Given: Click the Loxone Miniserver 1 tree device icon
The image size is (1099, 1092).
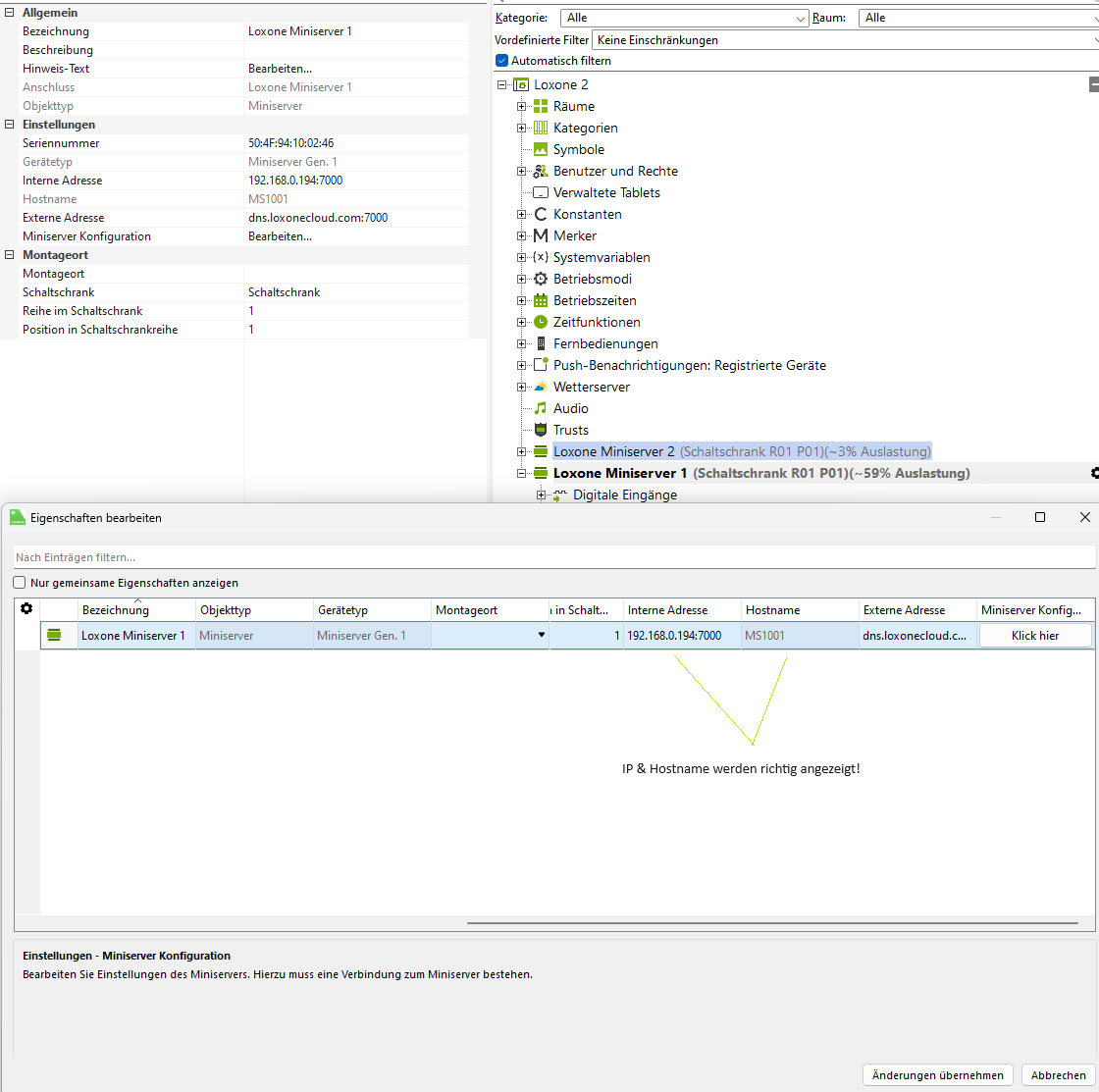Looking at the screenshot, I should click(x=541, y=473).
